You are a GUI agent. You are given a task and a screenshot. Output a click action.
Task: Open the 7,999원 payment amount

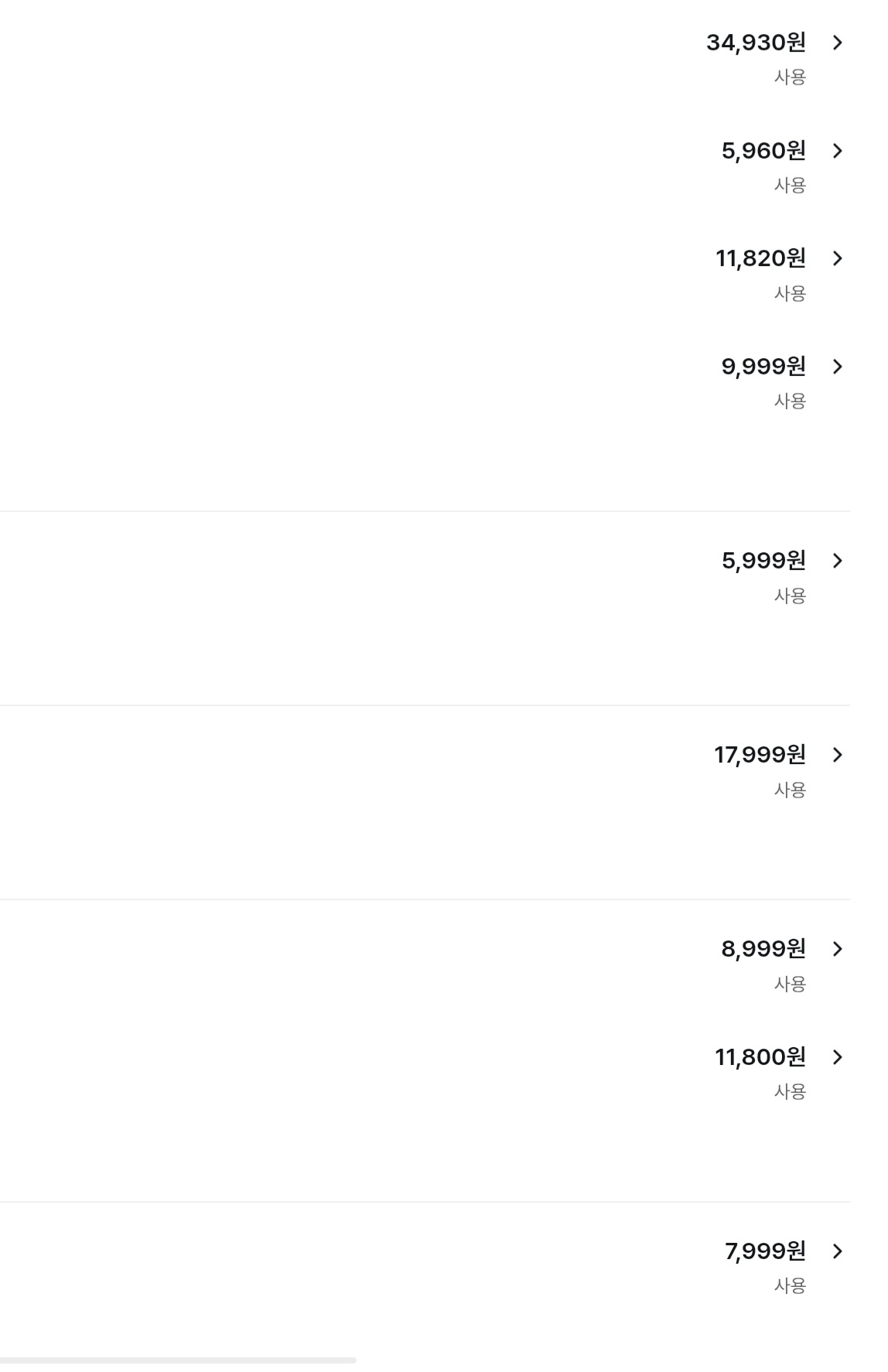click(x=765, y=1251)
